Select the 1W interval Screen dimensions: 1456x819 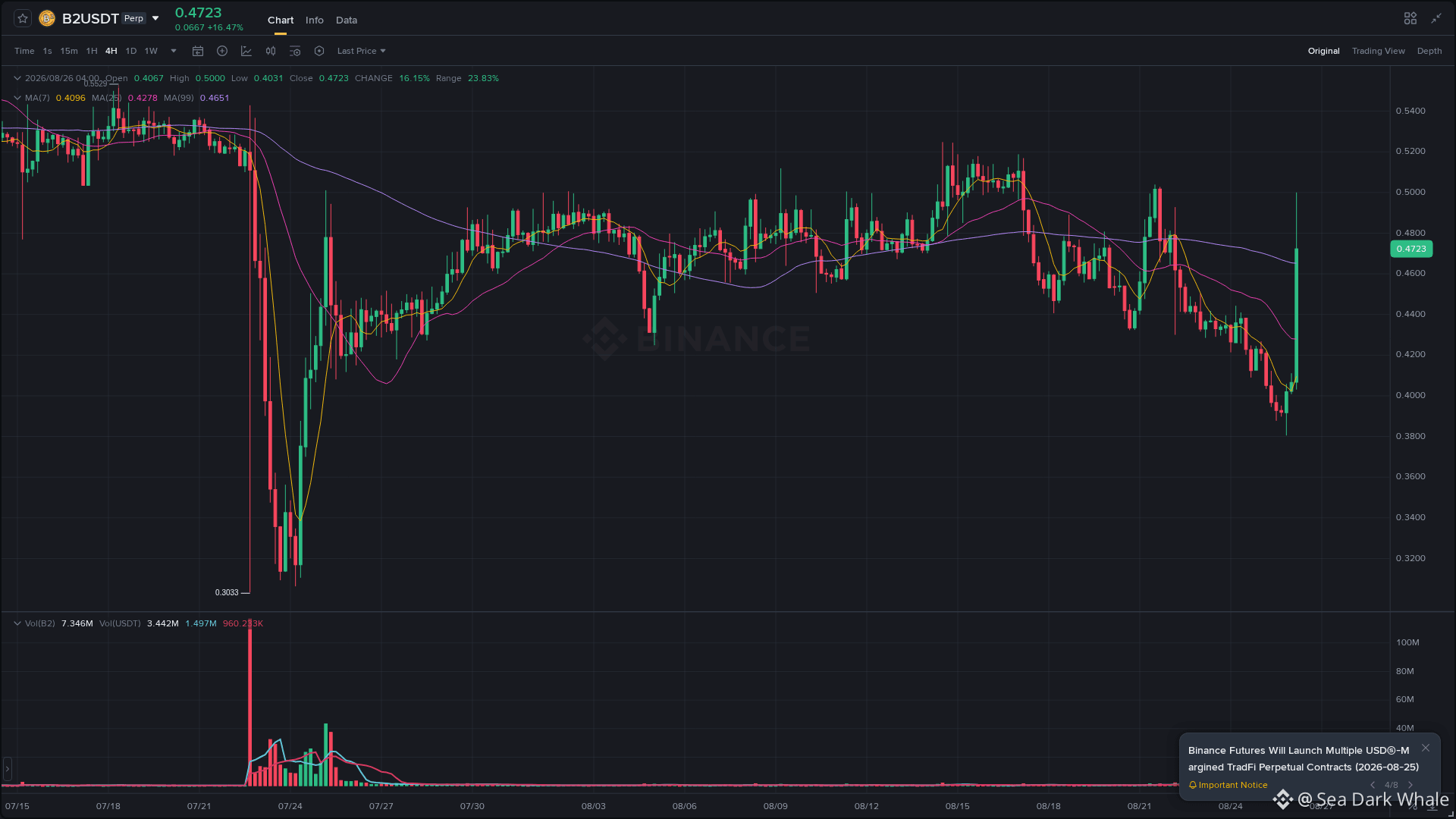coord(151,51)
